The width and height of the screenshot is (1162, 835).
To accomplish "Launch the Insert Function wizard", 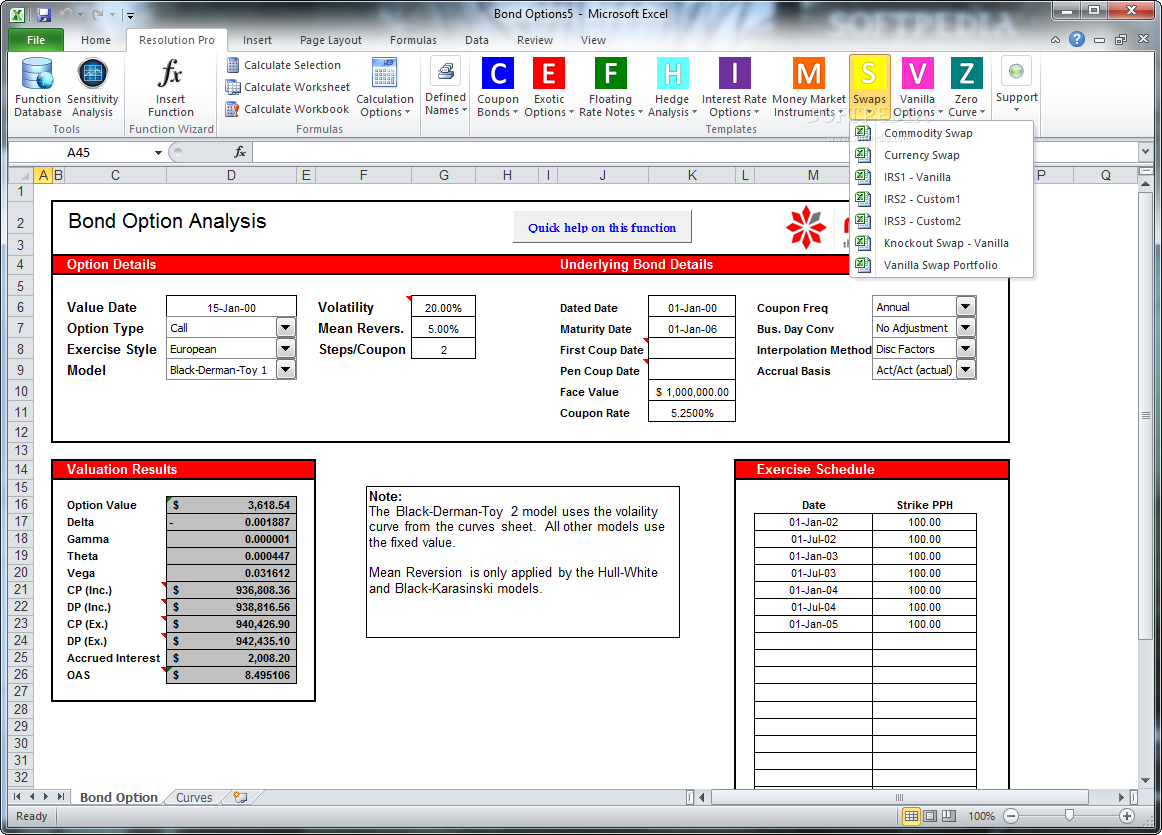I will point(170,87).
